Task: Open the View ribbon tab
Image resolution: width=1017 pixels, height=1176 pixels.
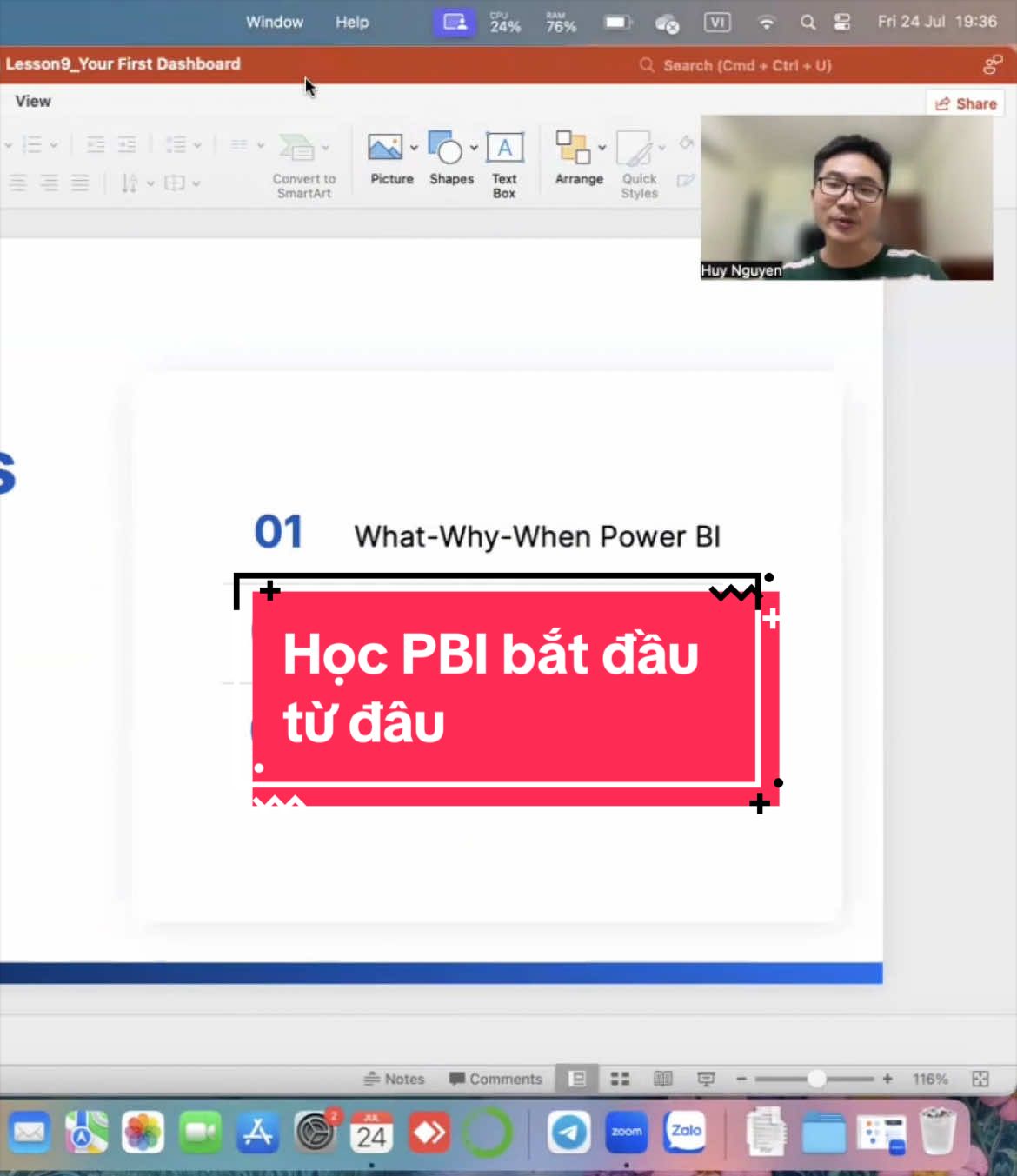Action: (x=33, y=101)
